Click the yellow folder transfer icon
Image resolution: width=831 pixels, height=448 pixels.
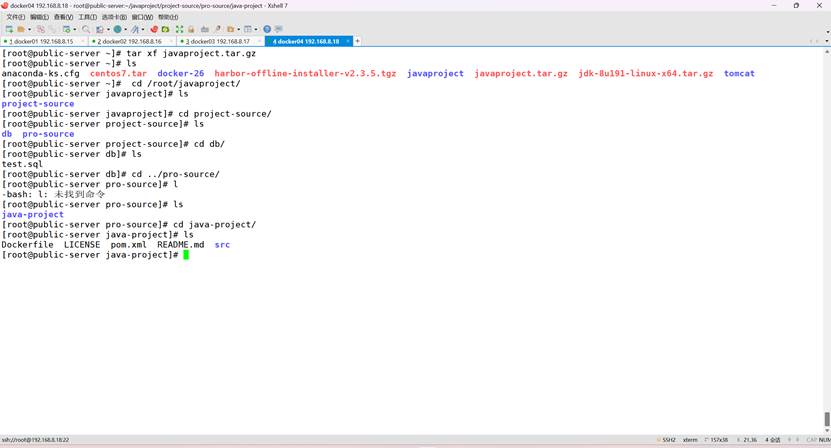point(231,29)
